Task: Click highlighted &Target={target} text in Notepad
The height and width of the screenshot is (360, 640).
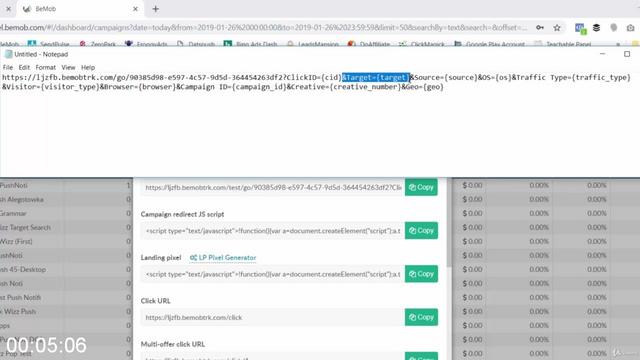Action: [x=376, y=78]
